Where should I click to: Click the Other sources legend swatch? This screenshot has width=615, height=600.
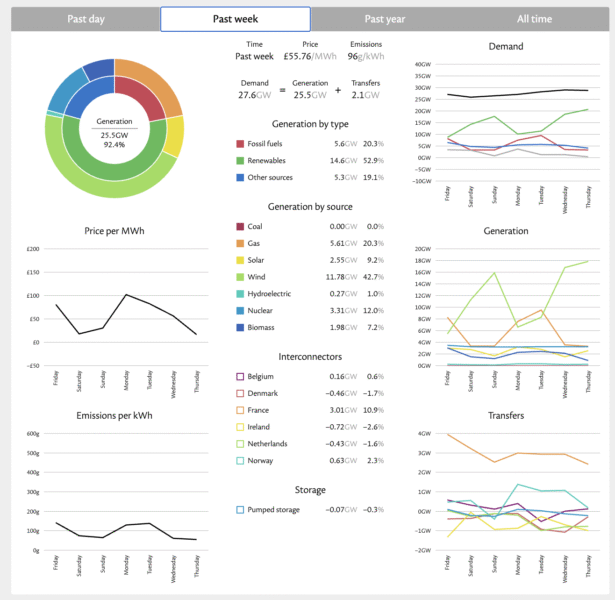240,178
